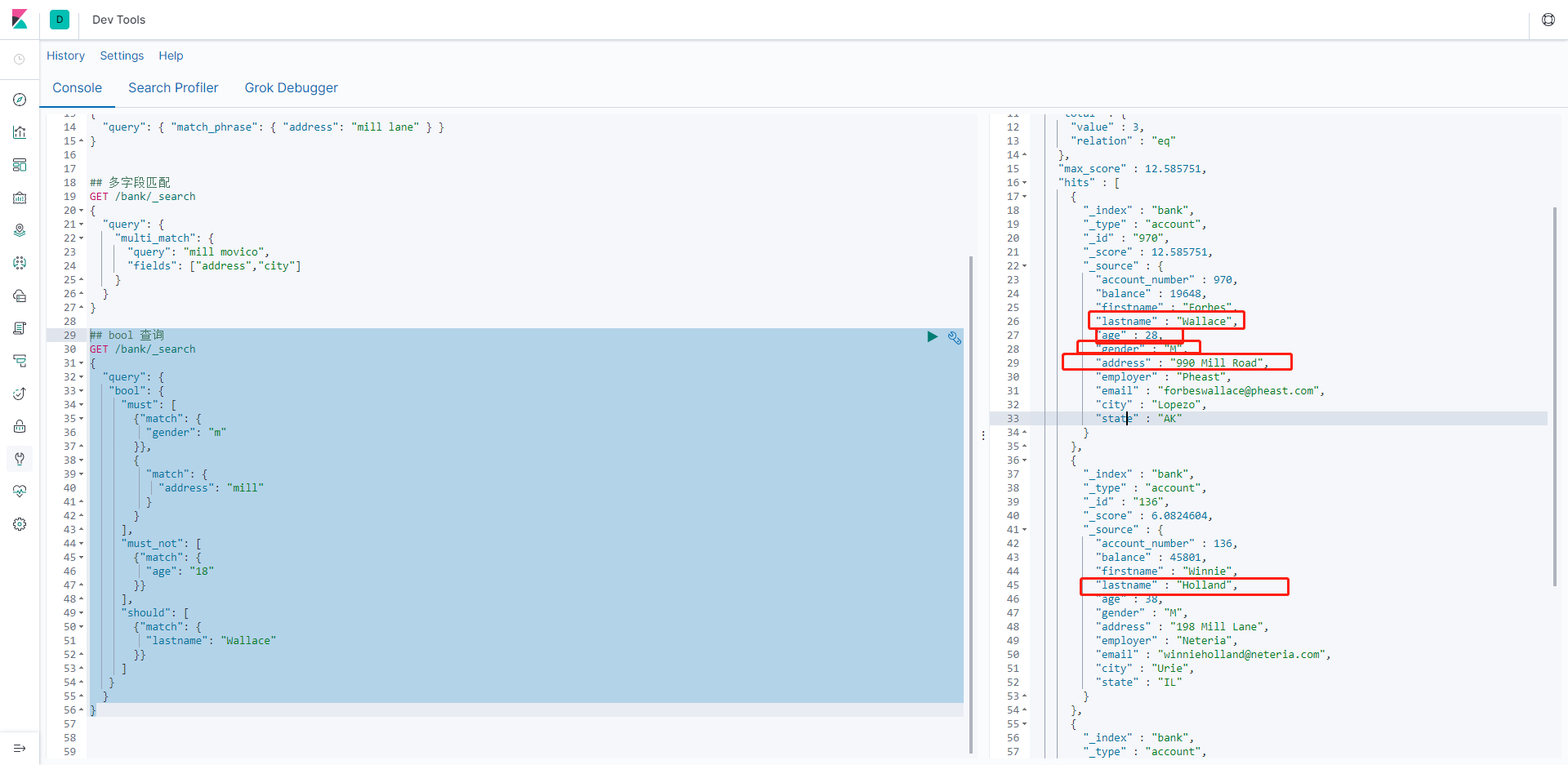Select the Dev Tools wrench icon
Screen dimensions: 1568x765
20,459
